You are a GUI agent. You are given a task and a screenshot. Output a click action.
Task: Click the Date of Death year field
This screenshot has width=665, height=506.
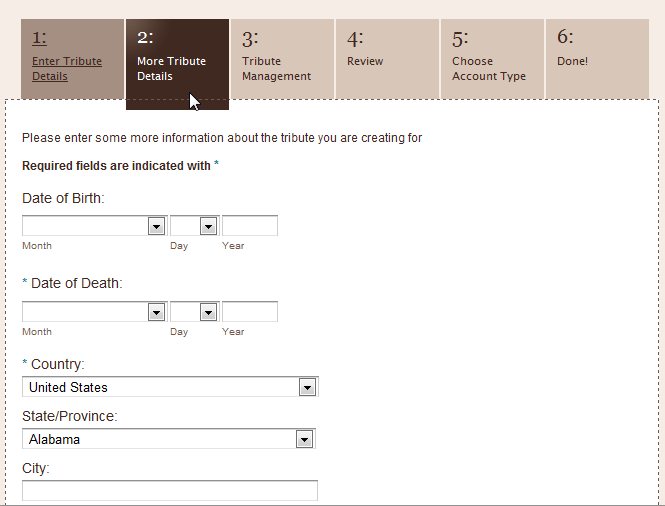point(250,312)
